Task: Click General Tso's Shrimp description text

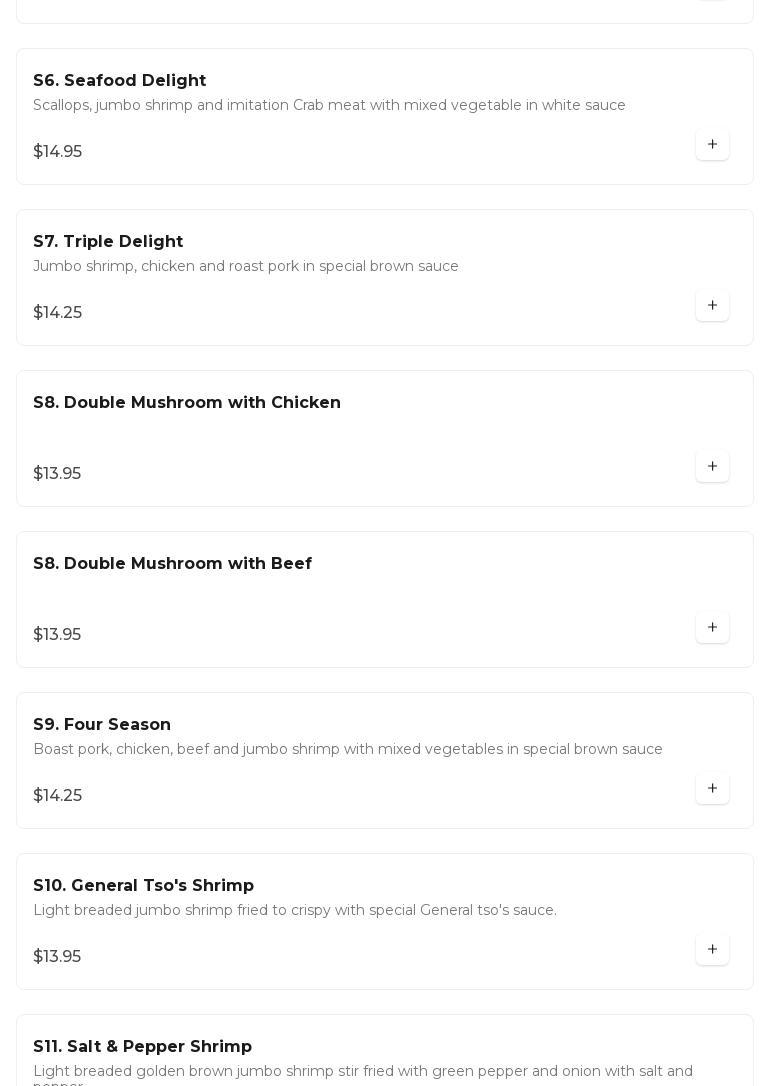Action: click(295, 911)
